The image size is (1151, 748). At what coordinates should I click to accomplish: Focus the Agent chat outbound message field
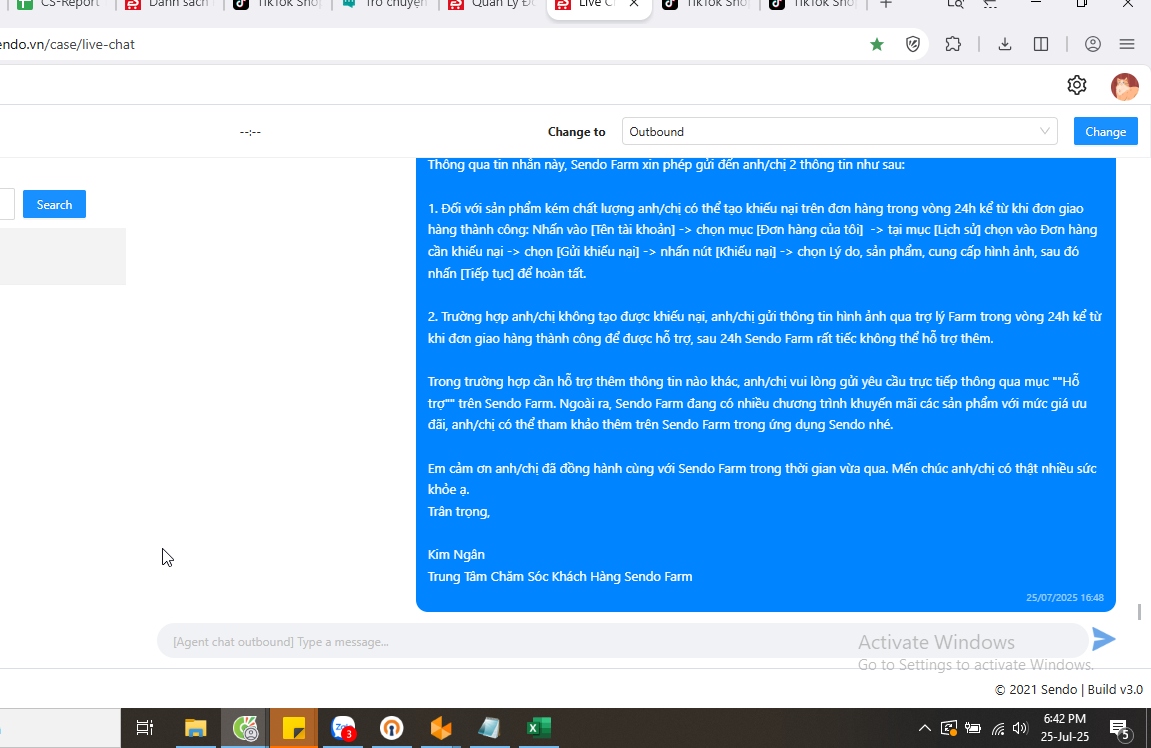[621, 642]
